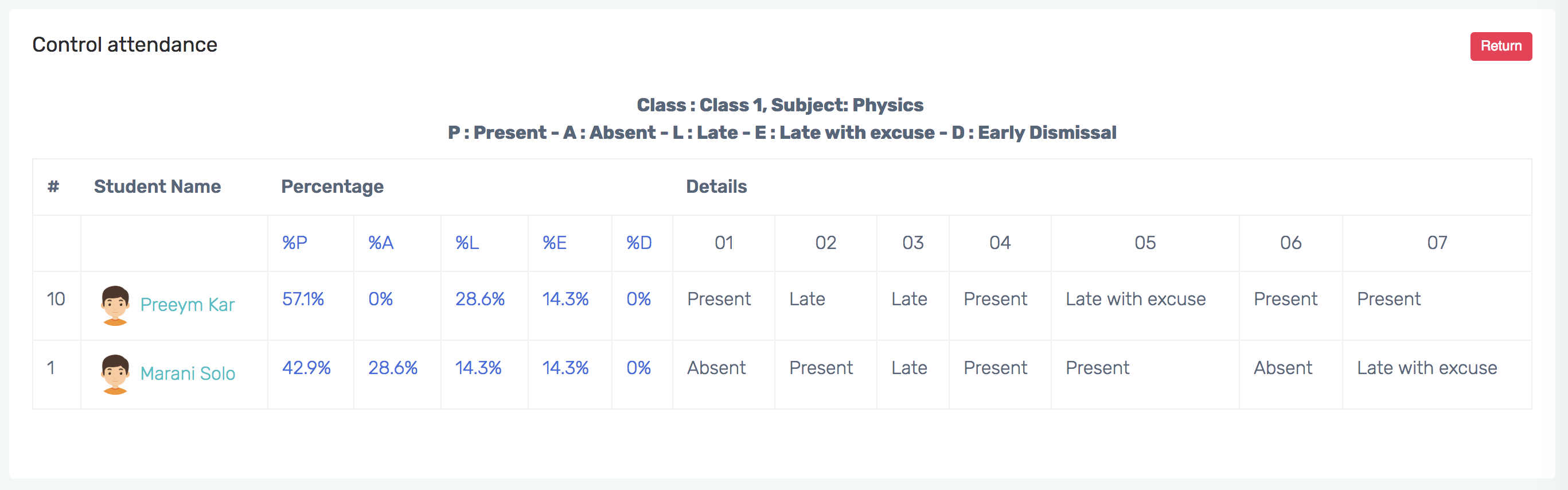Click the Control attendance page title
This screenshot has height=490, width=1568.
click(x=125, y=44)
